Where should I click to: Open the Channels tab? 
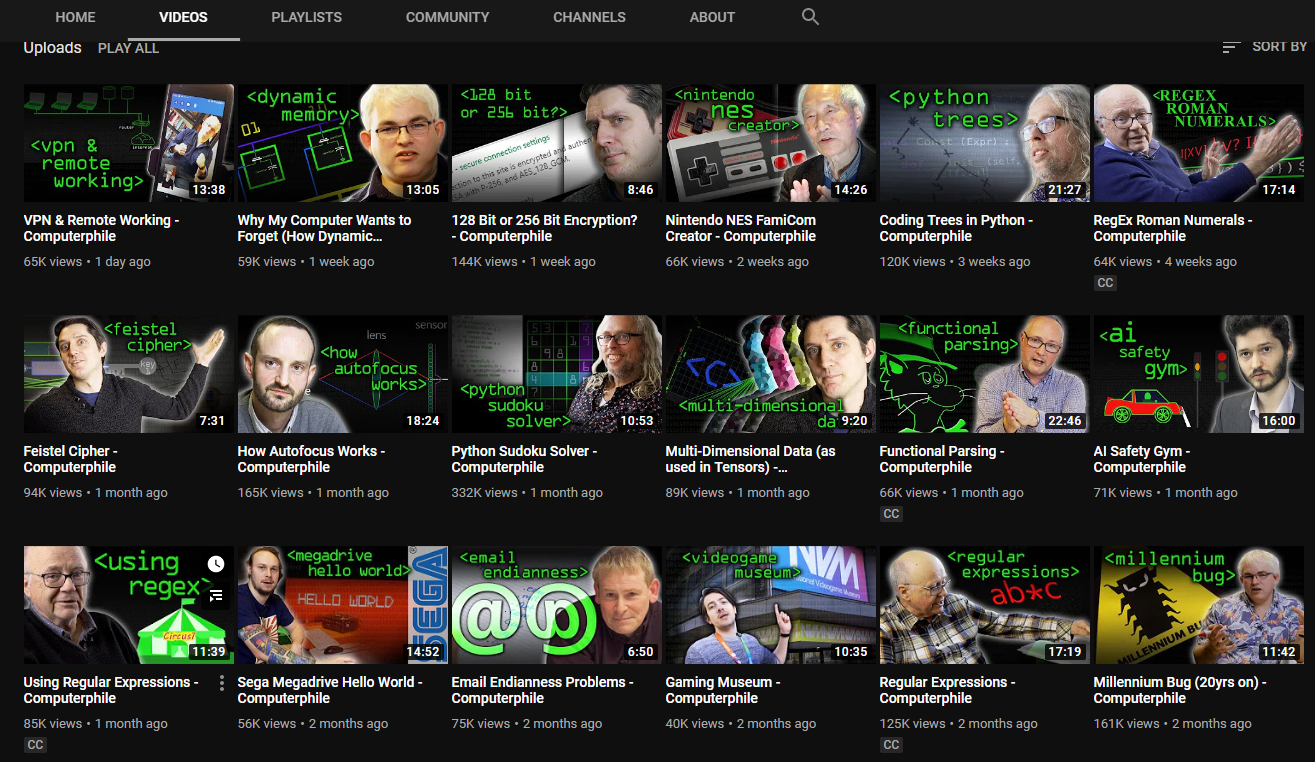pyautogui.click(x=589, y=17)
